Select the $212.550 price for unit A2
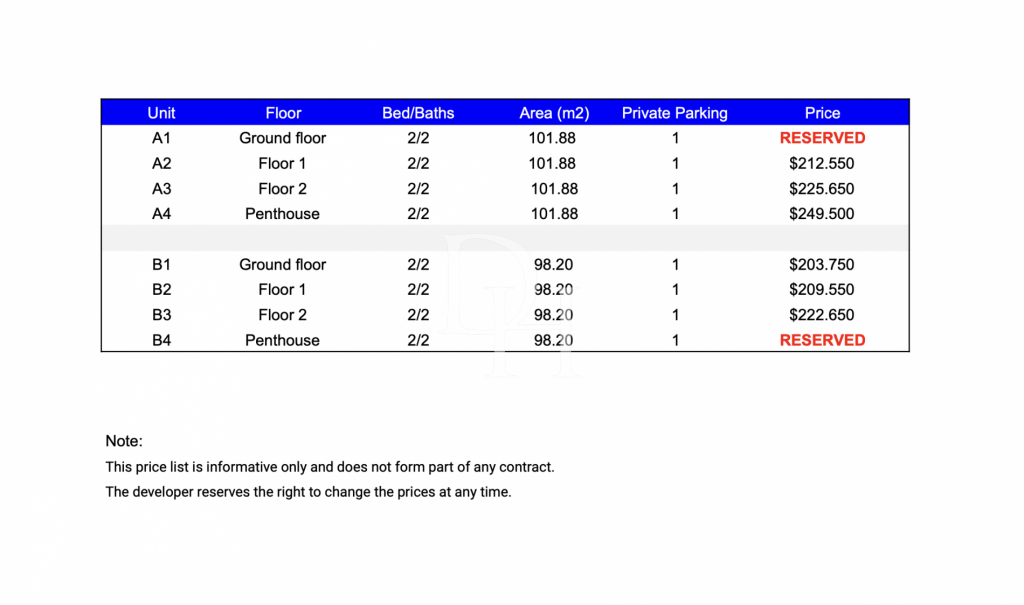Viewport: 1024px width, 605px height. (x=822, y=163)
